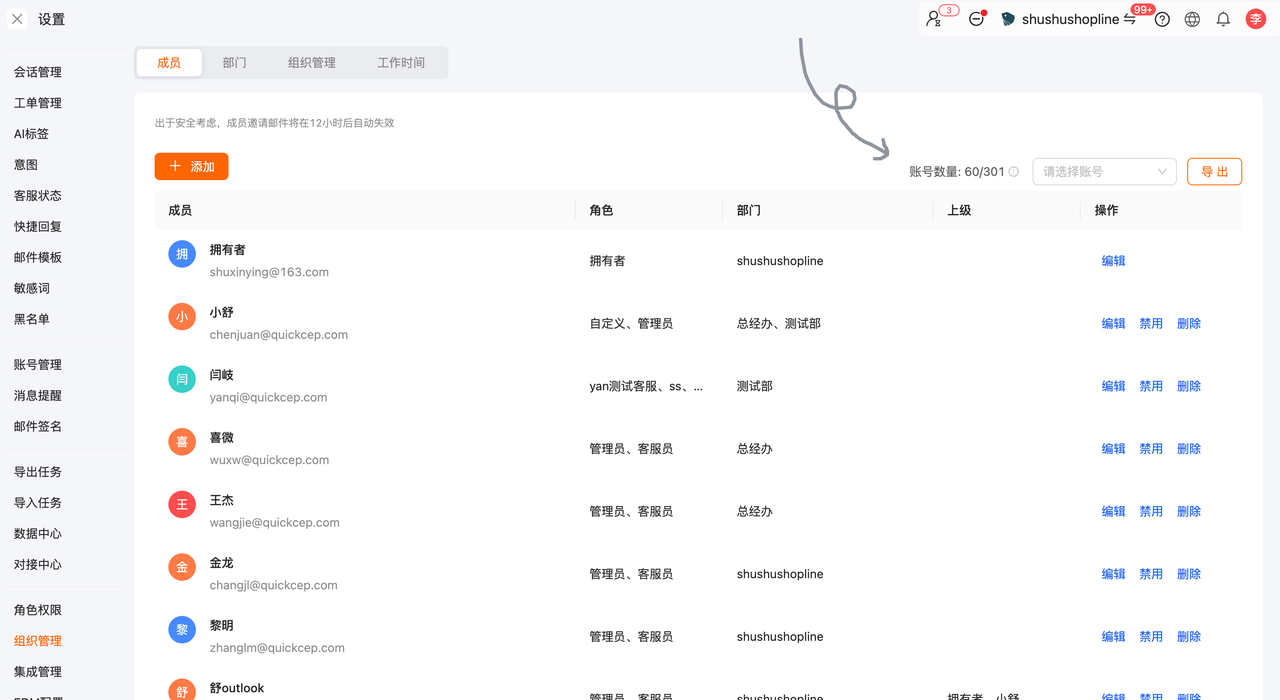Click email shuxinying@163.com
The height and width of the screenshot is (700, 1280).
269,272
